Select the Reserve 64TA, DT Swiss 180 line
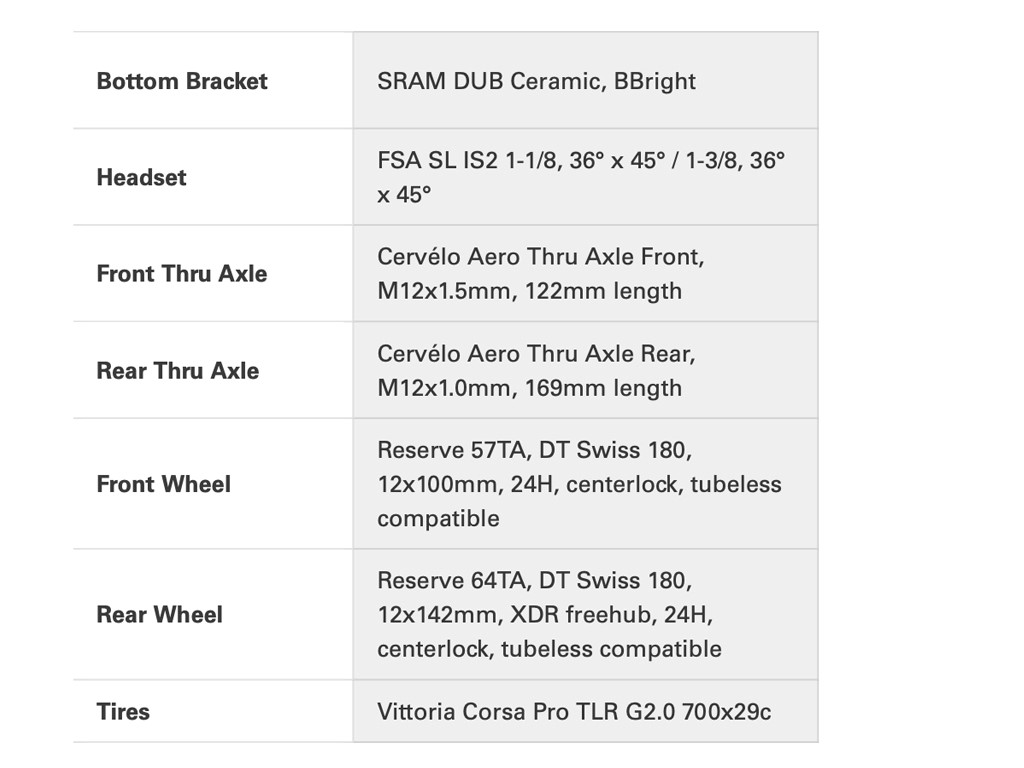Screen dimensions: 1024x768 point(534,580)
